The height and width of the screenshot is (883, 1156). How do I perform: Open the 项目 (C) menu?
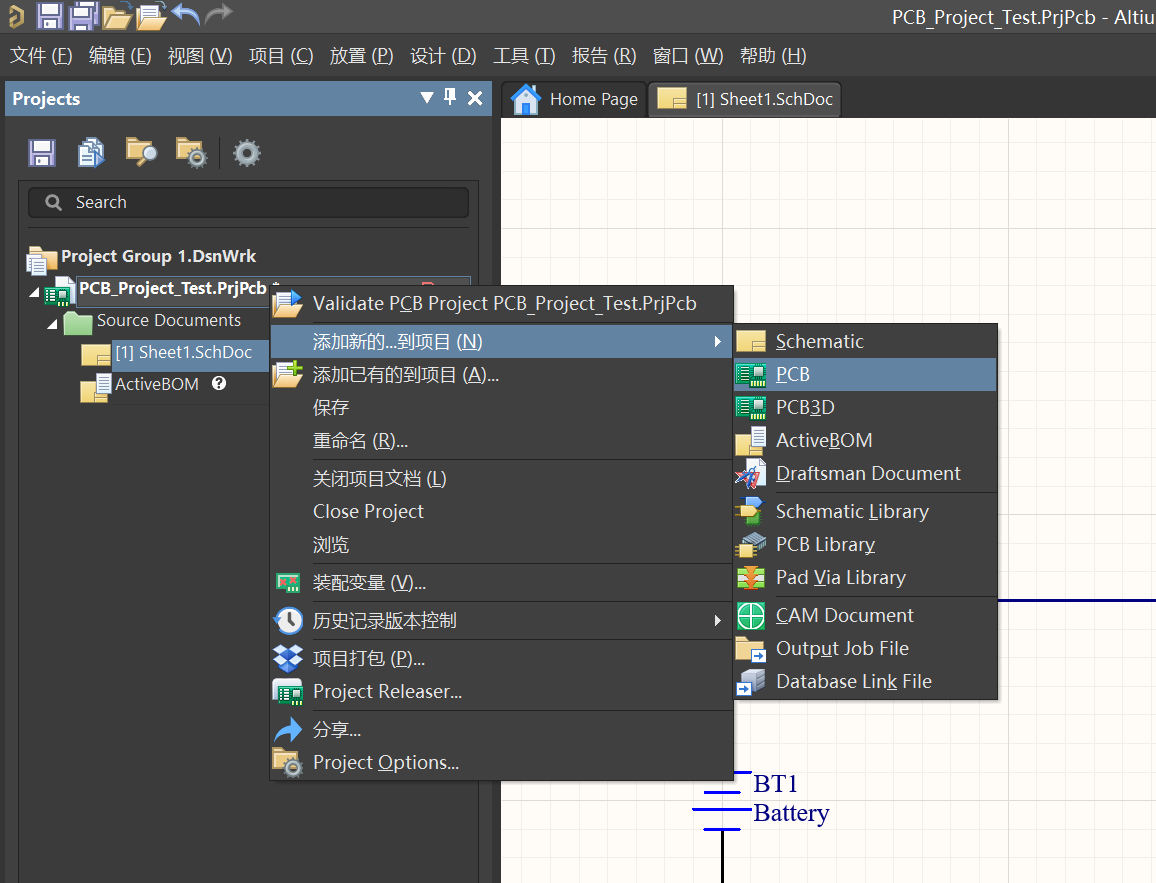(x=281, y=56)
